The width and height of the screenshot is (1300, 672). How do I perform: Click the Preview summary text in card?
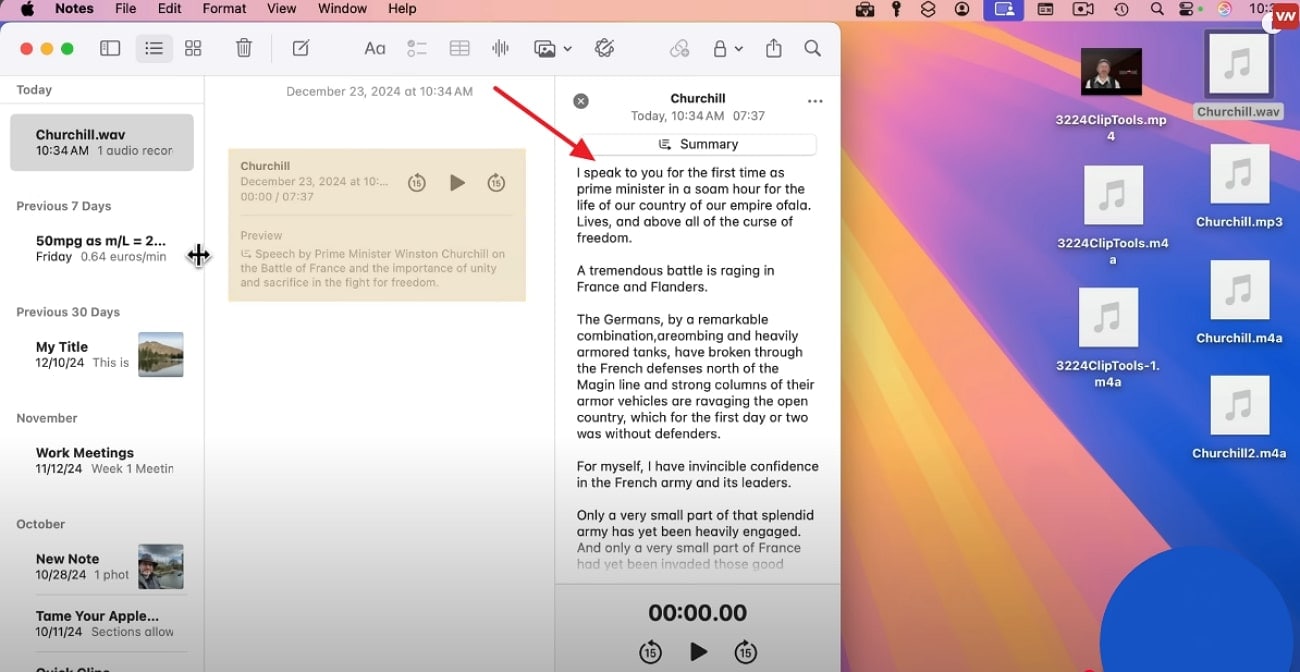click(372, 268)
